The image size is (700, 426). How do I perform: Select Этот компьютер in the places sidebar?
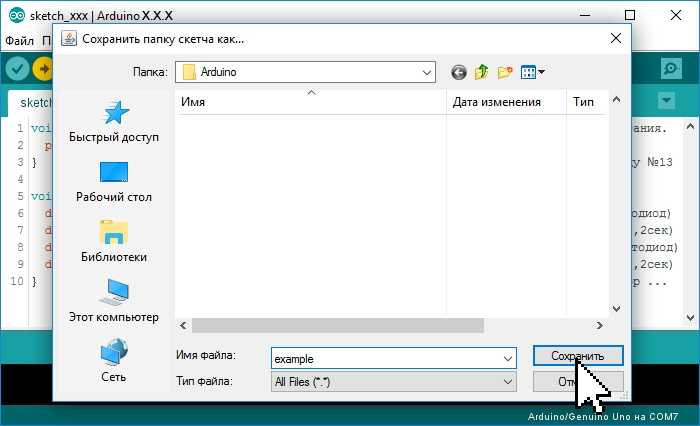[114, 301]
